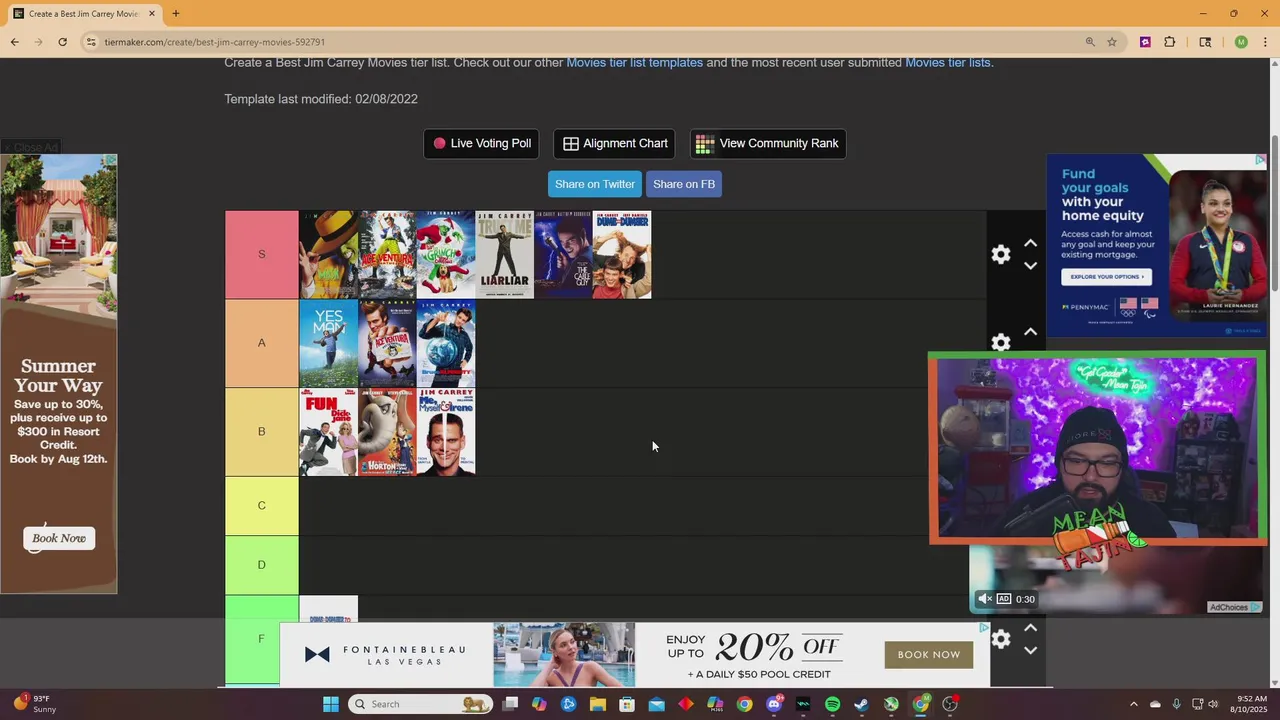Open settings gear for A tier row
The image size is (1280, 720).
(x=1001, y=343)
